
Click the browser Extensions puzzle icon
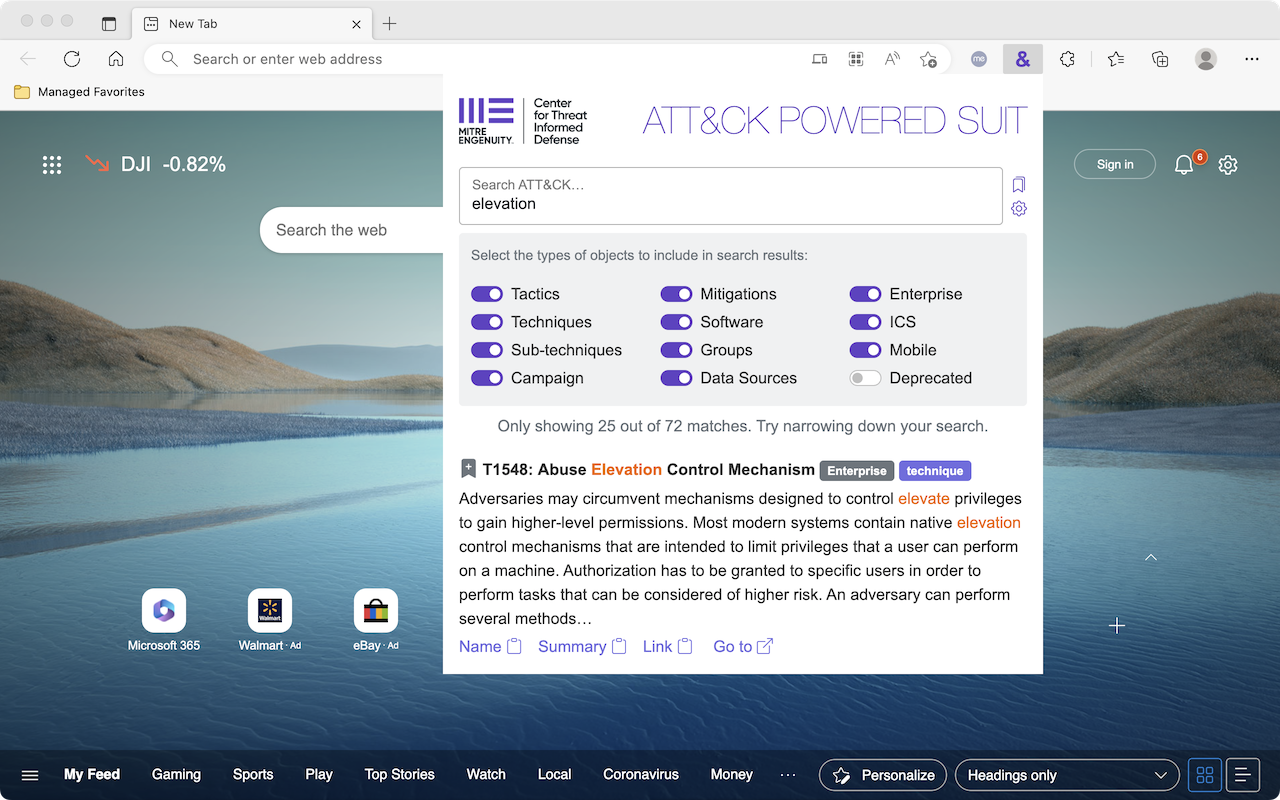[1067, 59]
